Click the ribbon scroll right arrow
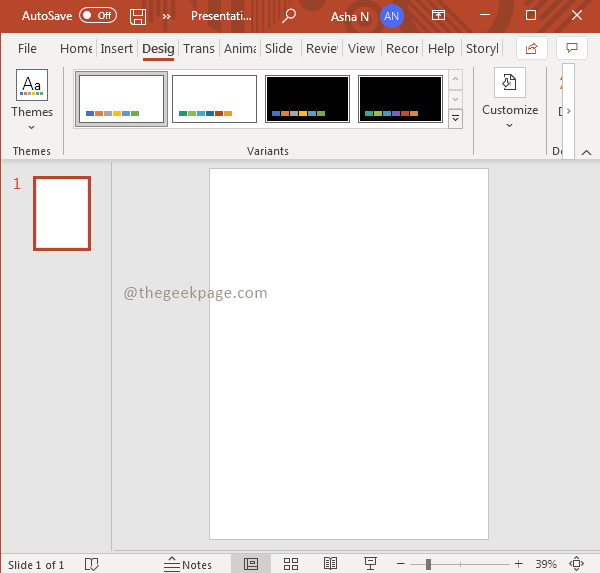This screenshot has height=573, width=600. (x=569, y=111)
